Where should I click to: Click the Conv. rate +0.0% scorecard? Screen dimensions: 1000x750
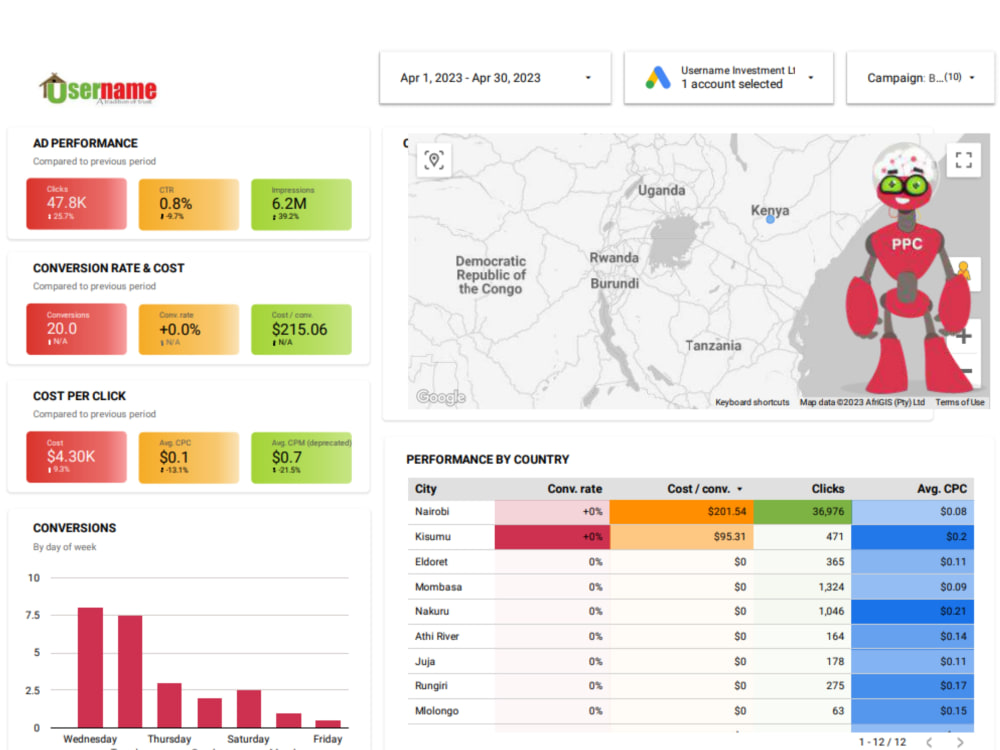[189, 329]
